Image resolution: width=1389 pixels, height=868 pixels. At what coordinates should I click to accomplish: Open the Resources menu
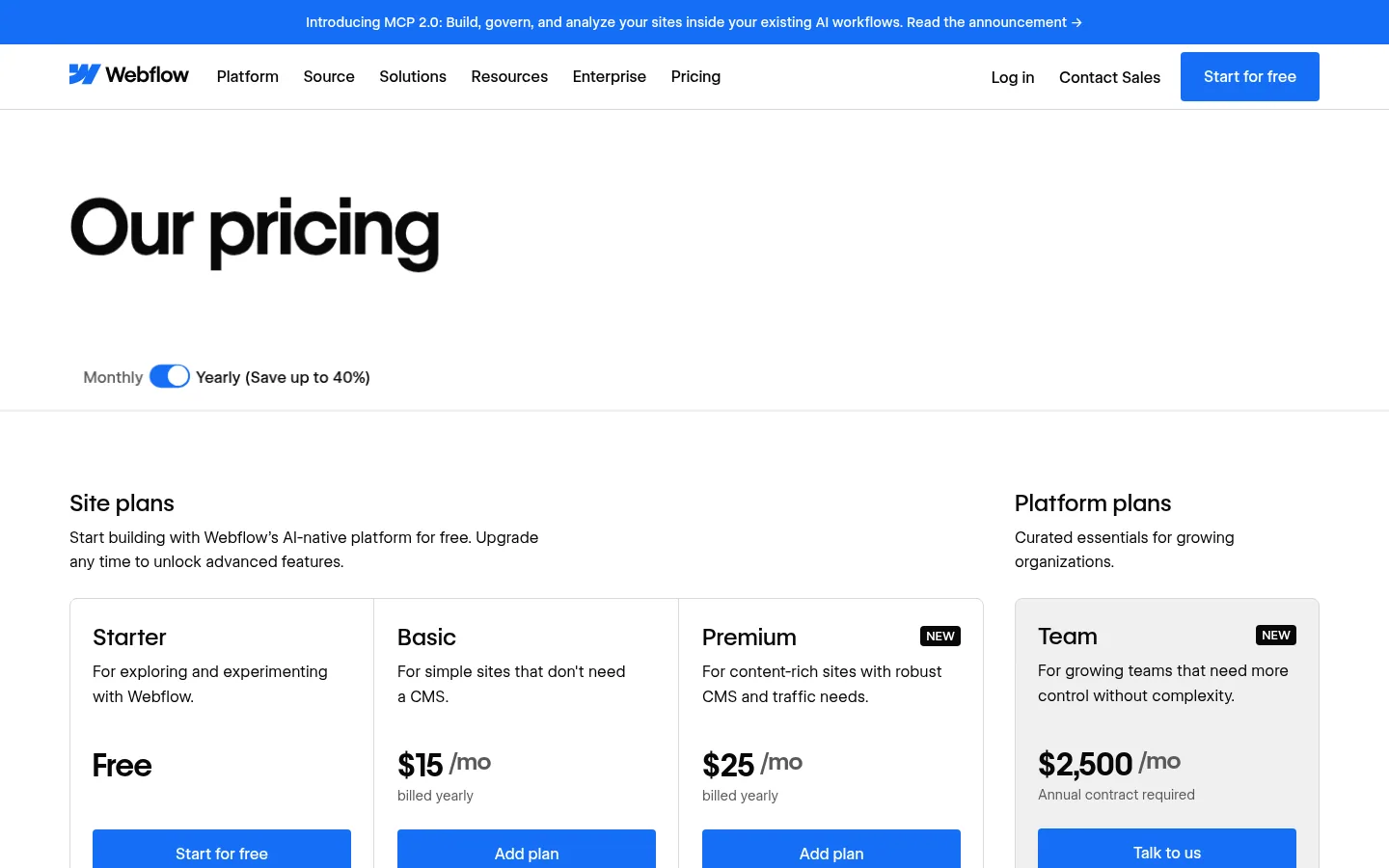[509, 76]
